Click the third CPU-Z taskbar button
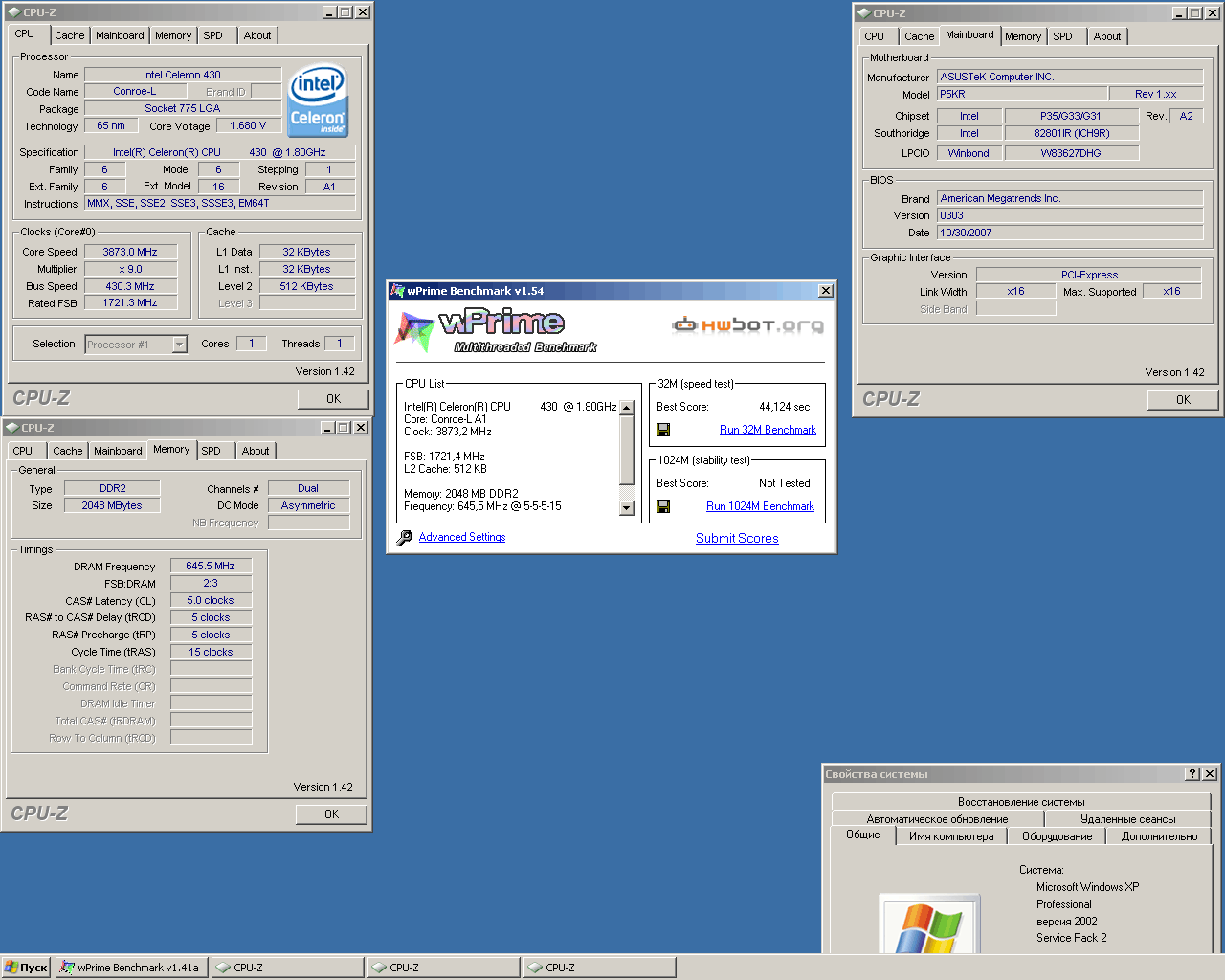Screen dimensions: 1225x980 coord(599,968)
